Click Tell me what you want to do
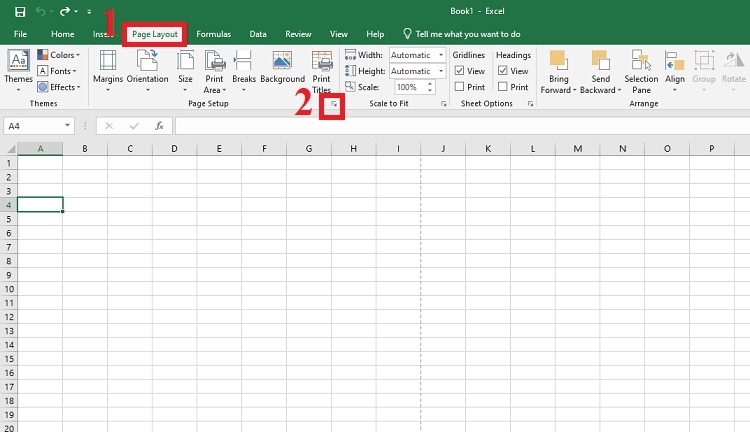This screenshot has width=750, height=432. click(x=462, y=34)
